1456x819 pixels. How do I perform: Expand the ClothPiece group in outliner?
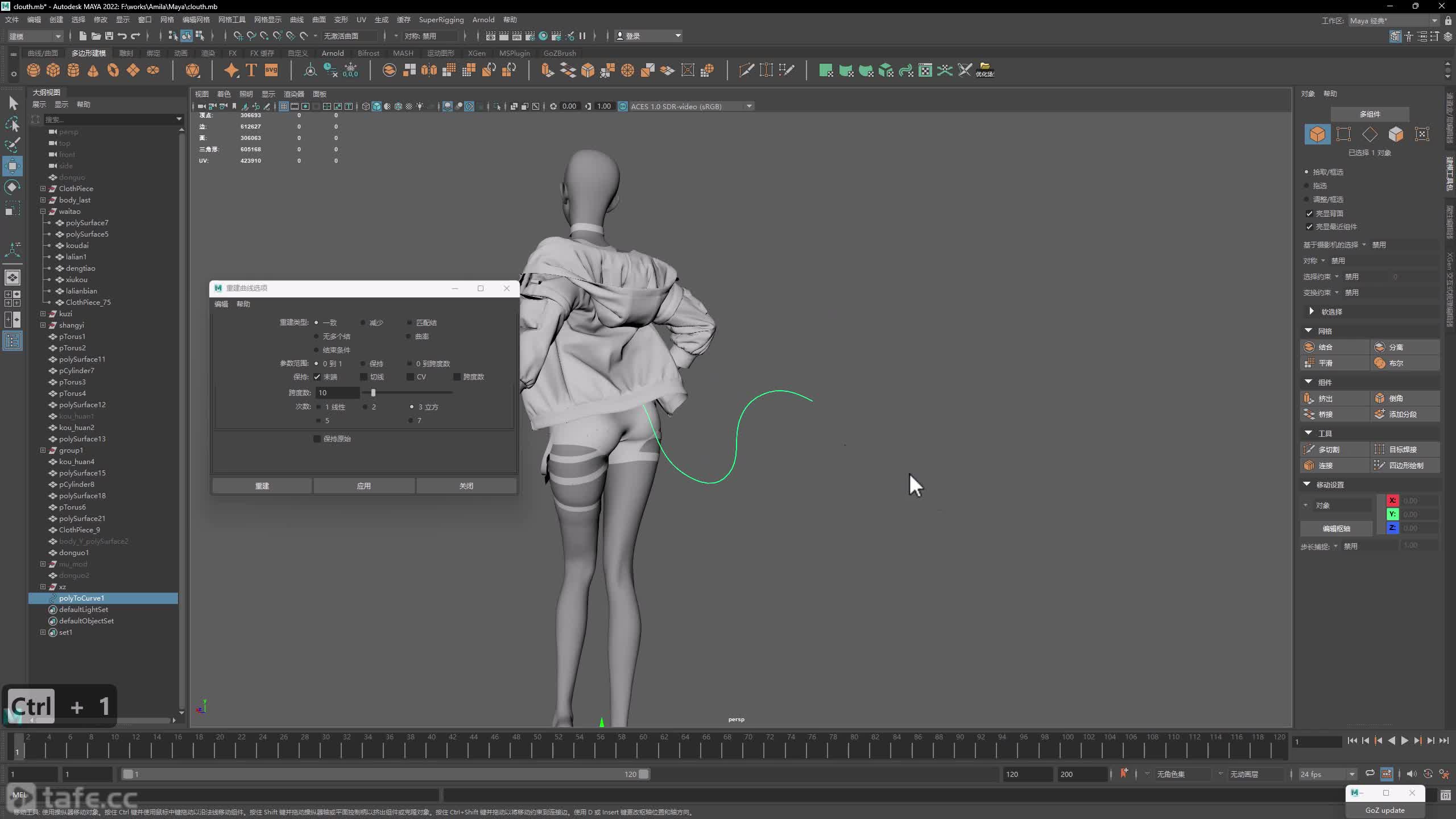pyautogui.click(x=43, y=188)
